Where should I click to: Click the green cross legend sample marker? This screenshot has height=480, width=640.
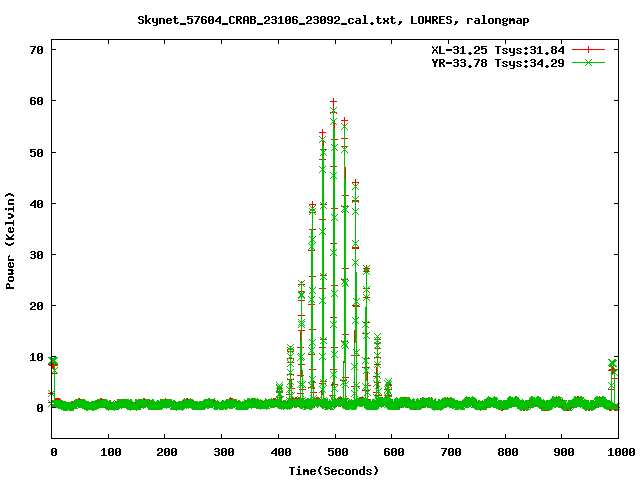(588, 62)
